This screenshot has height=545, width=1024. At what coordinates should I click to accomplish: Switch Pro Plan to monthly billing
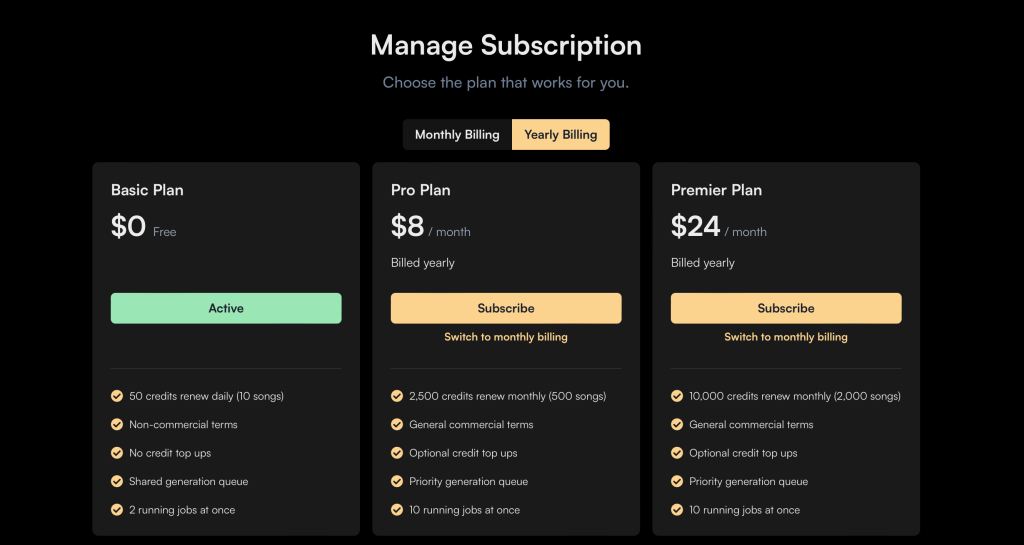pos(506,337)
